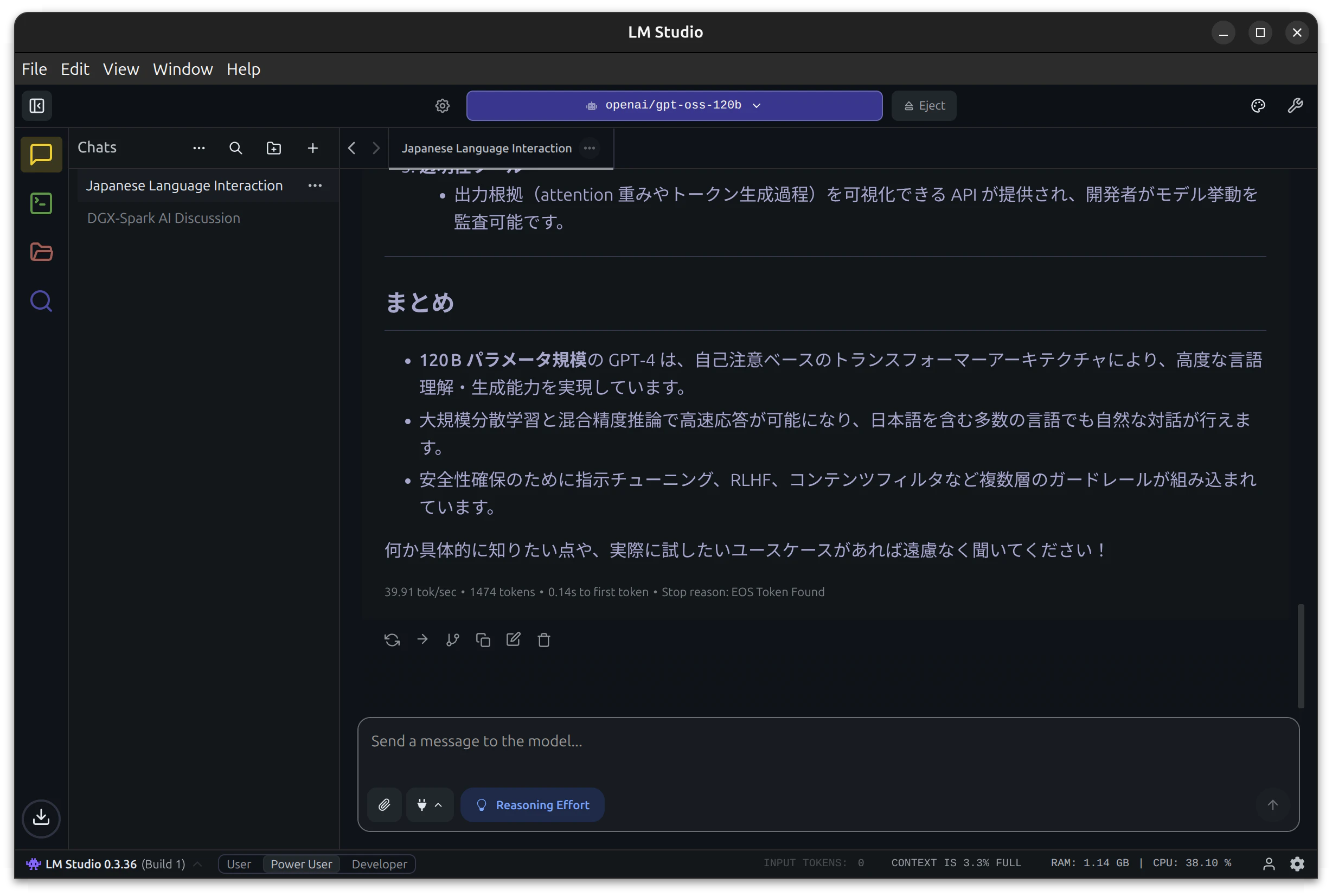Minimize the LM Studio window
The image size is (1332, 896).
[x=1224, y=33]
